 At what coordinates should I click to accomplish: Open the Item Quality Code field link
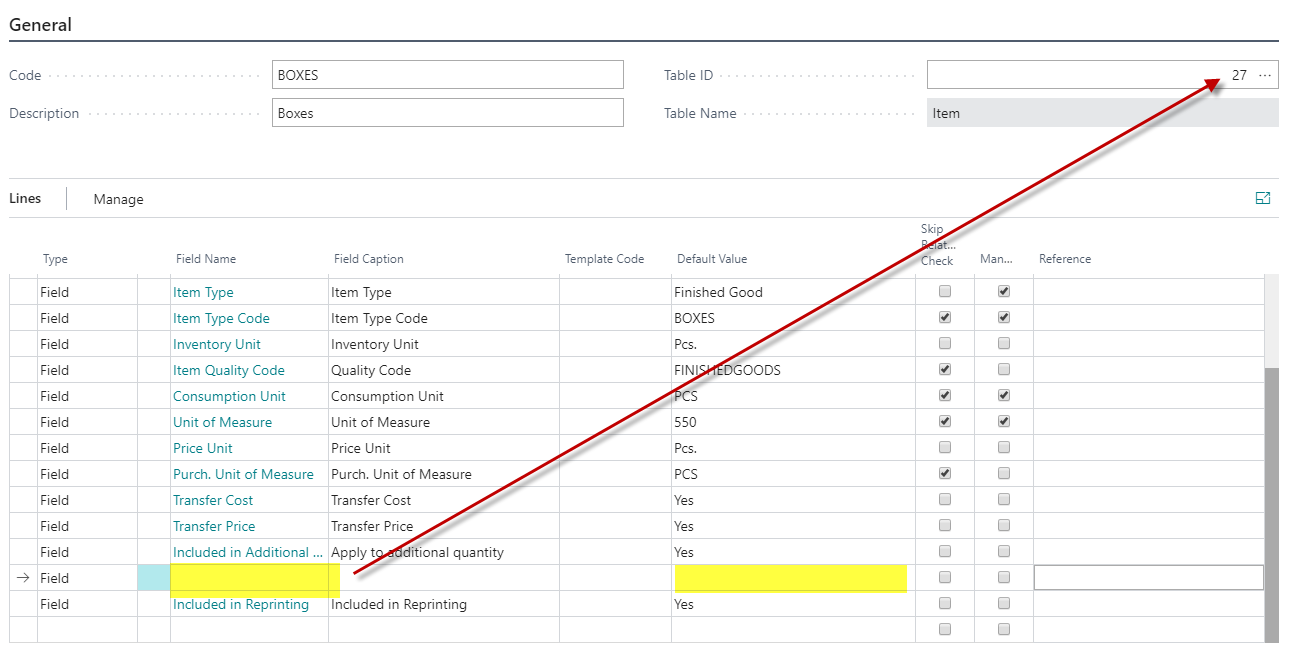(229, 370)
